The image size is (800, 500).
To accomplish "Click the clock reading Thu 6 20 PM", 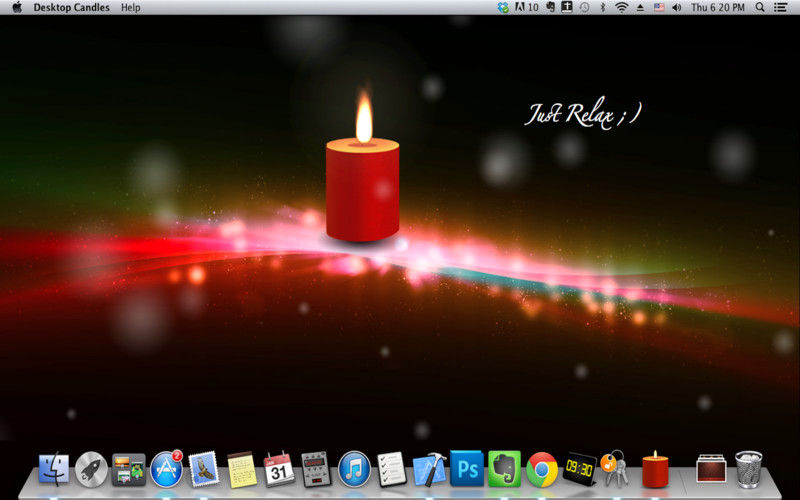I will coord(718,8).
